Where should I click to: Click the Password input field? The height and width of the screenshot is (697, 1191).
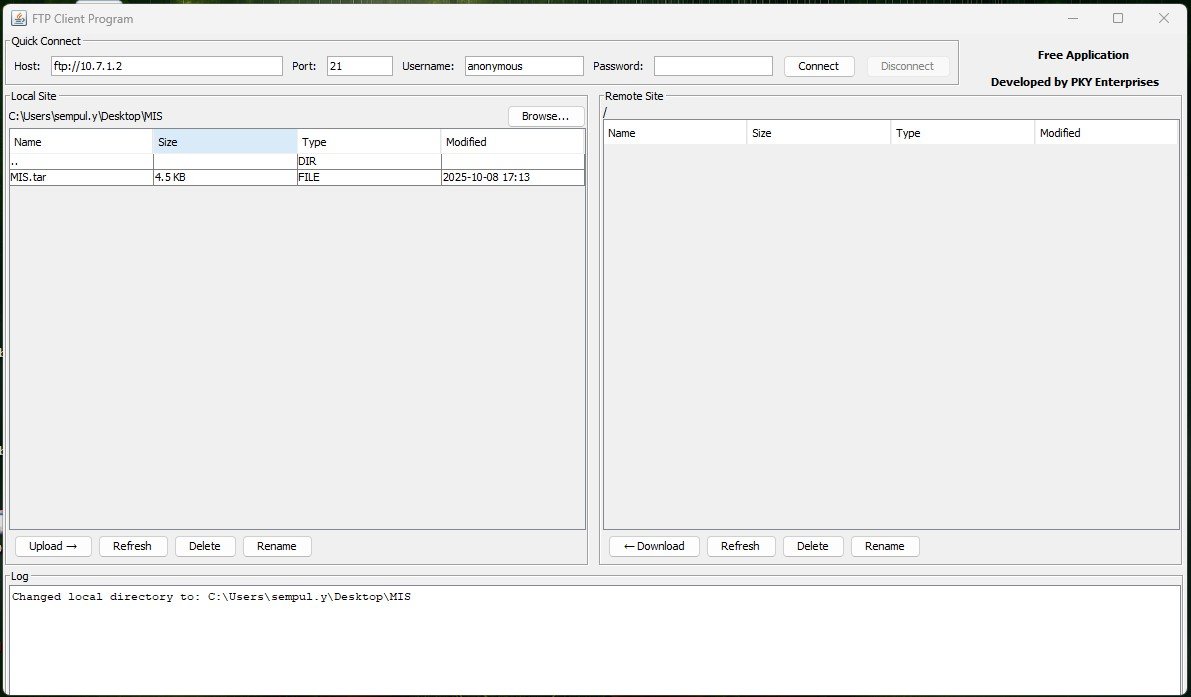coord(712,66)
